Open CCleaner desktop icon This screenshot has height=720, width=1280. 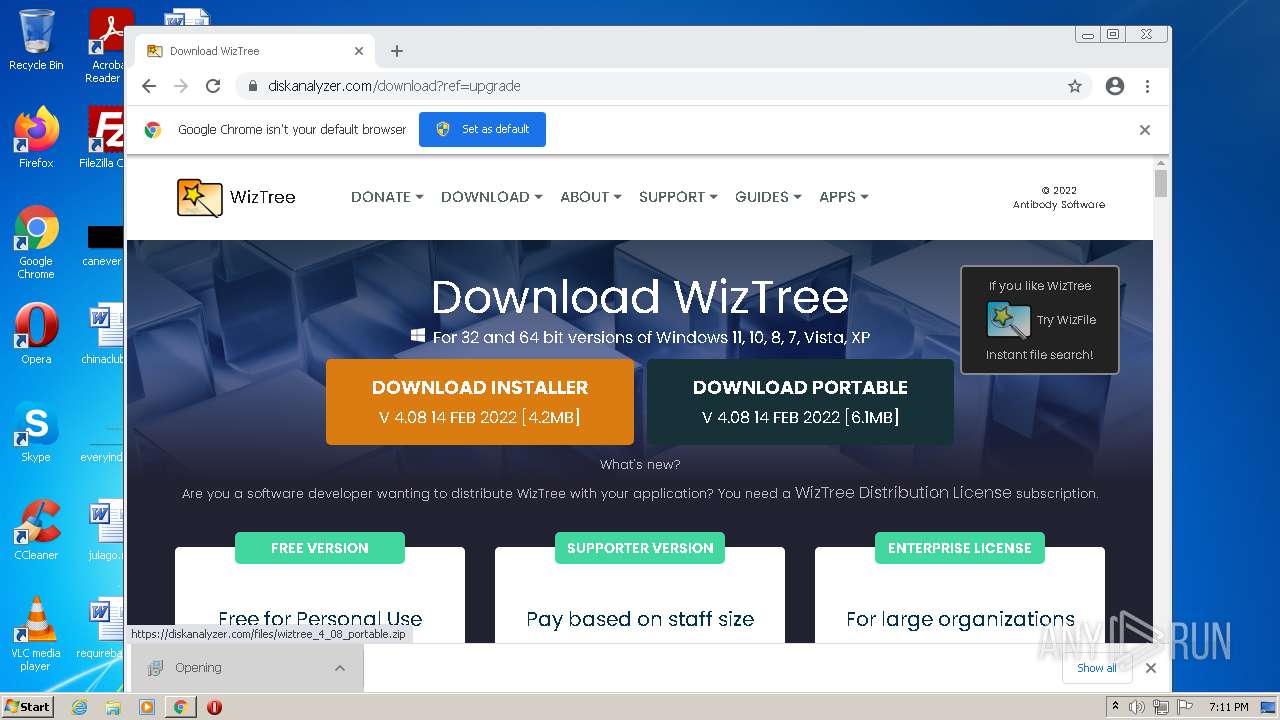point(36,530)
